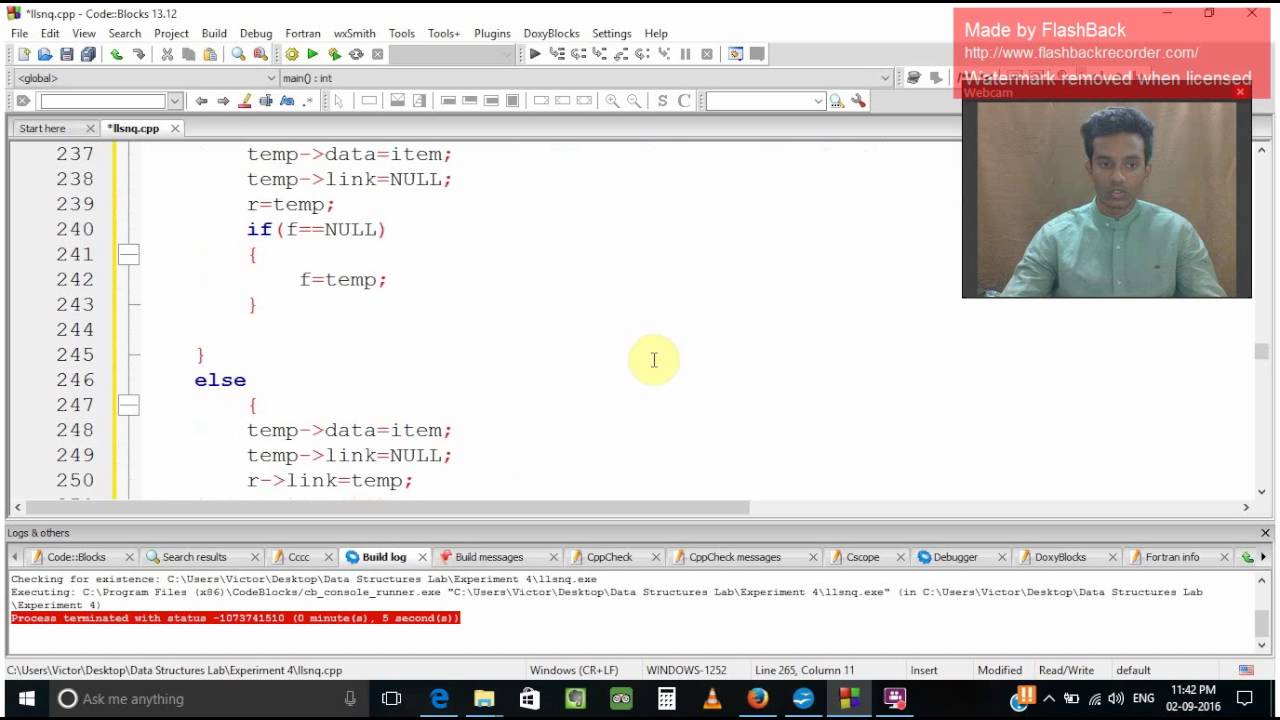
Task: Click the New file toolbar icon
Action: click(24, 54)
